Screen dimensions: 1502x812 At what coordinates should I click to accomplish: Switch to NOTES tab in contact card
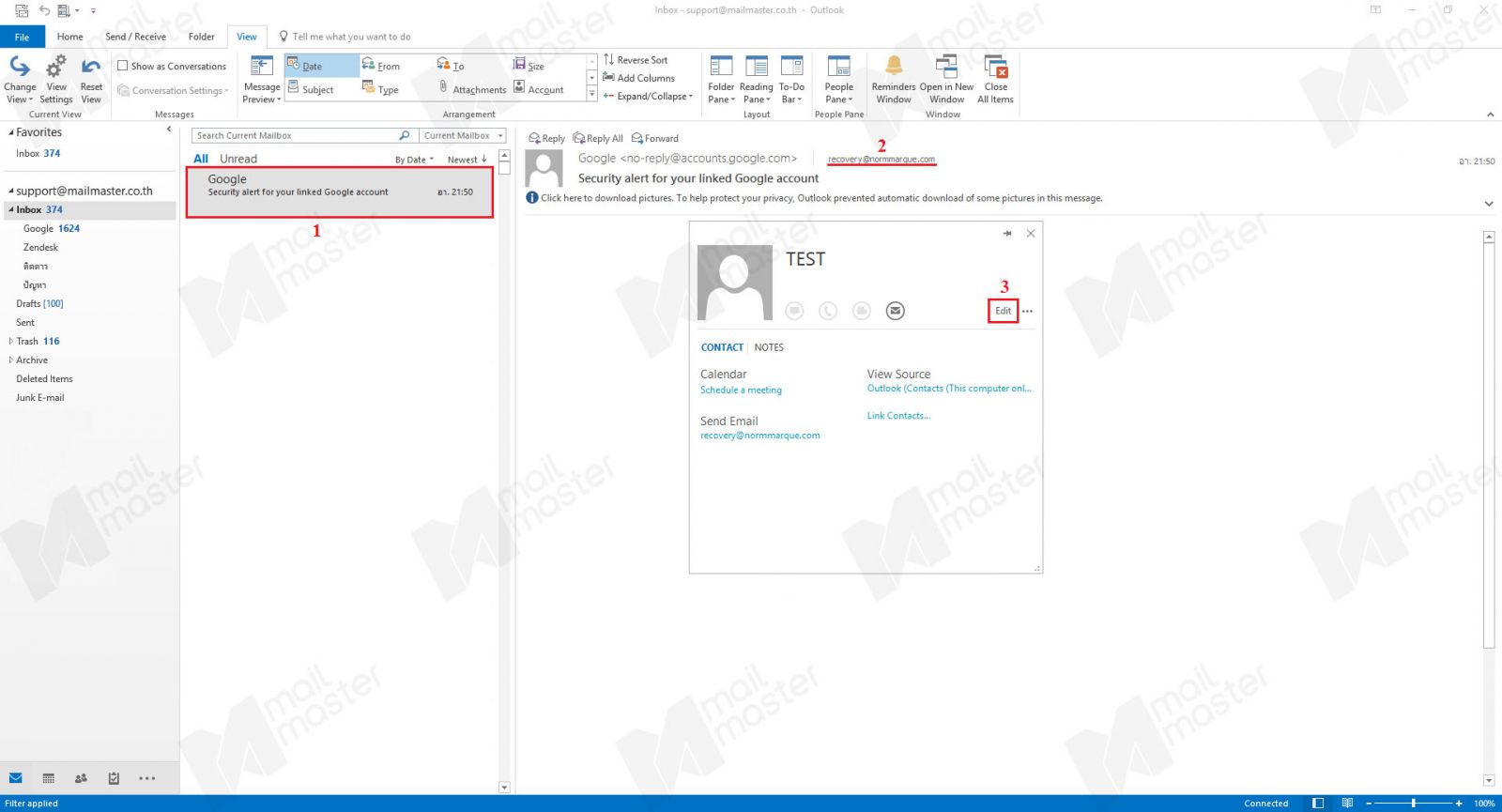click(x=769, y=347)
